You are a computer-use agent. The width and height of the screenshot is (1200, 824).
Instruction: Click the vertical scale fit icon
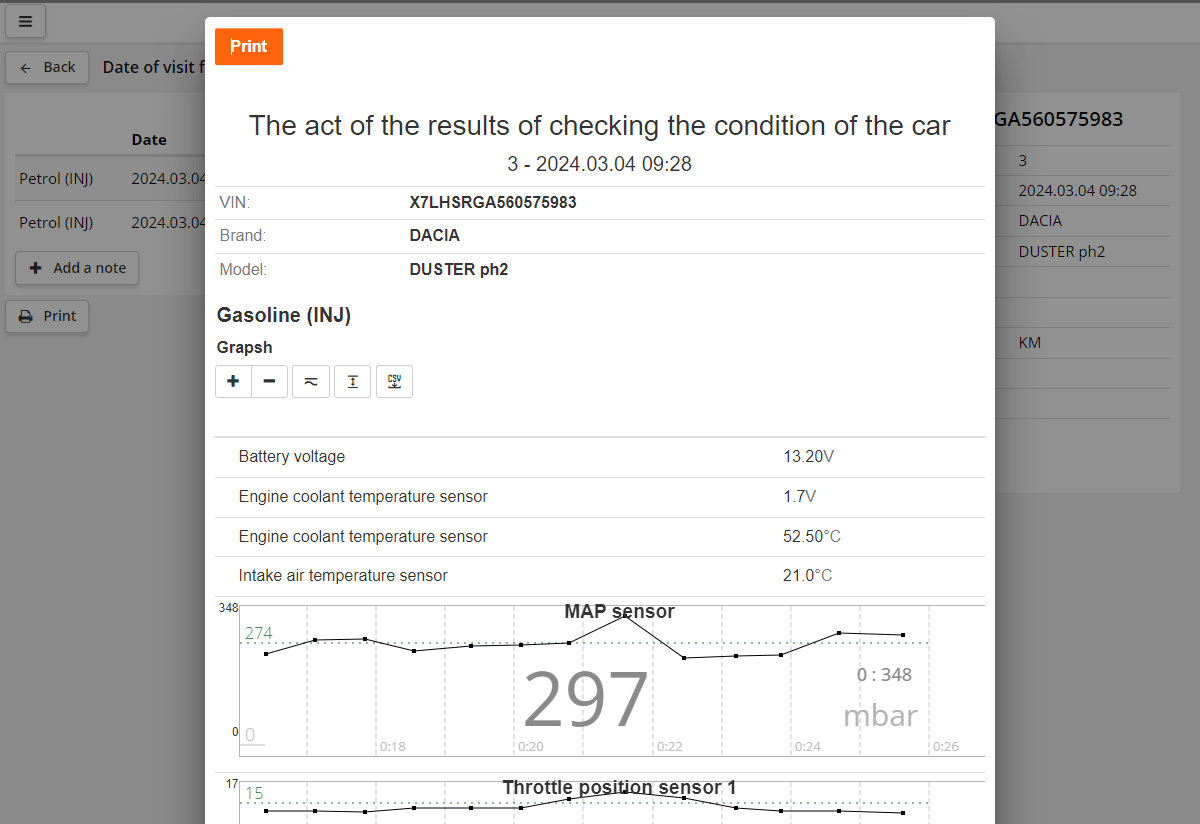click(352, 382)
